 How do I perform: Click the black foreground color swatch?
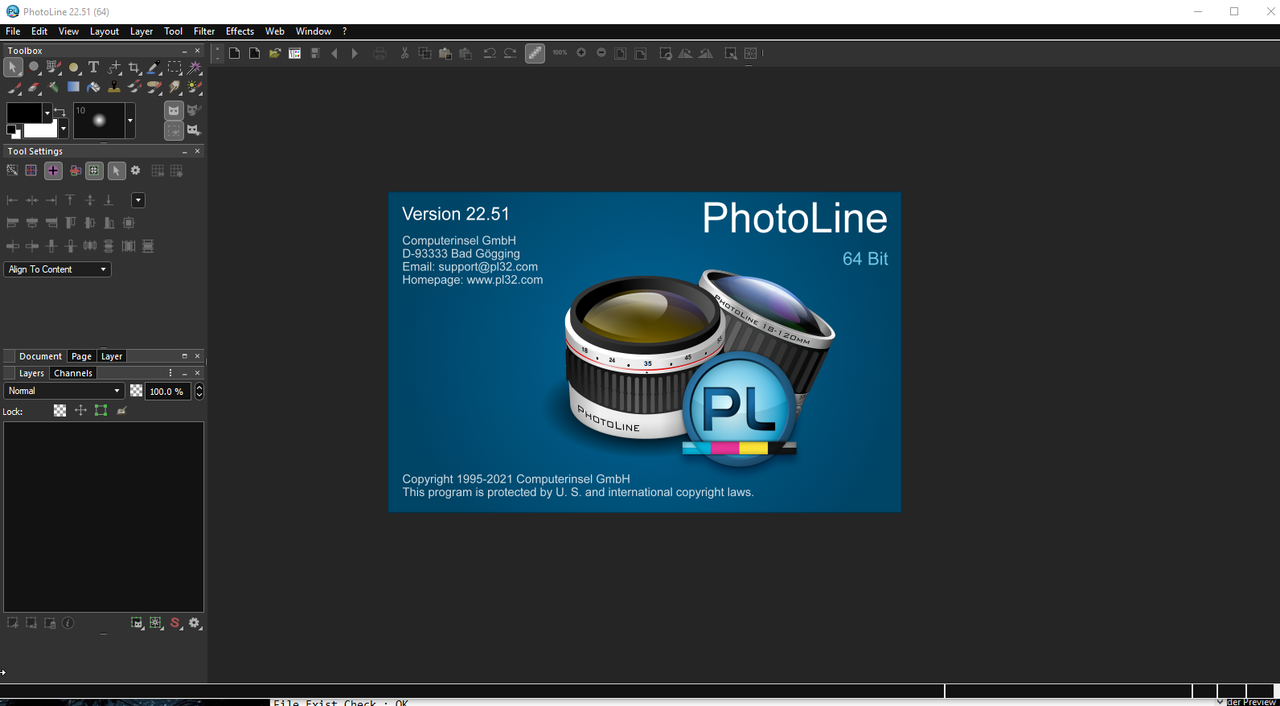click(24, 113)
